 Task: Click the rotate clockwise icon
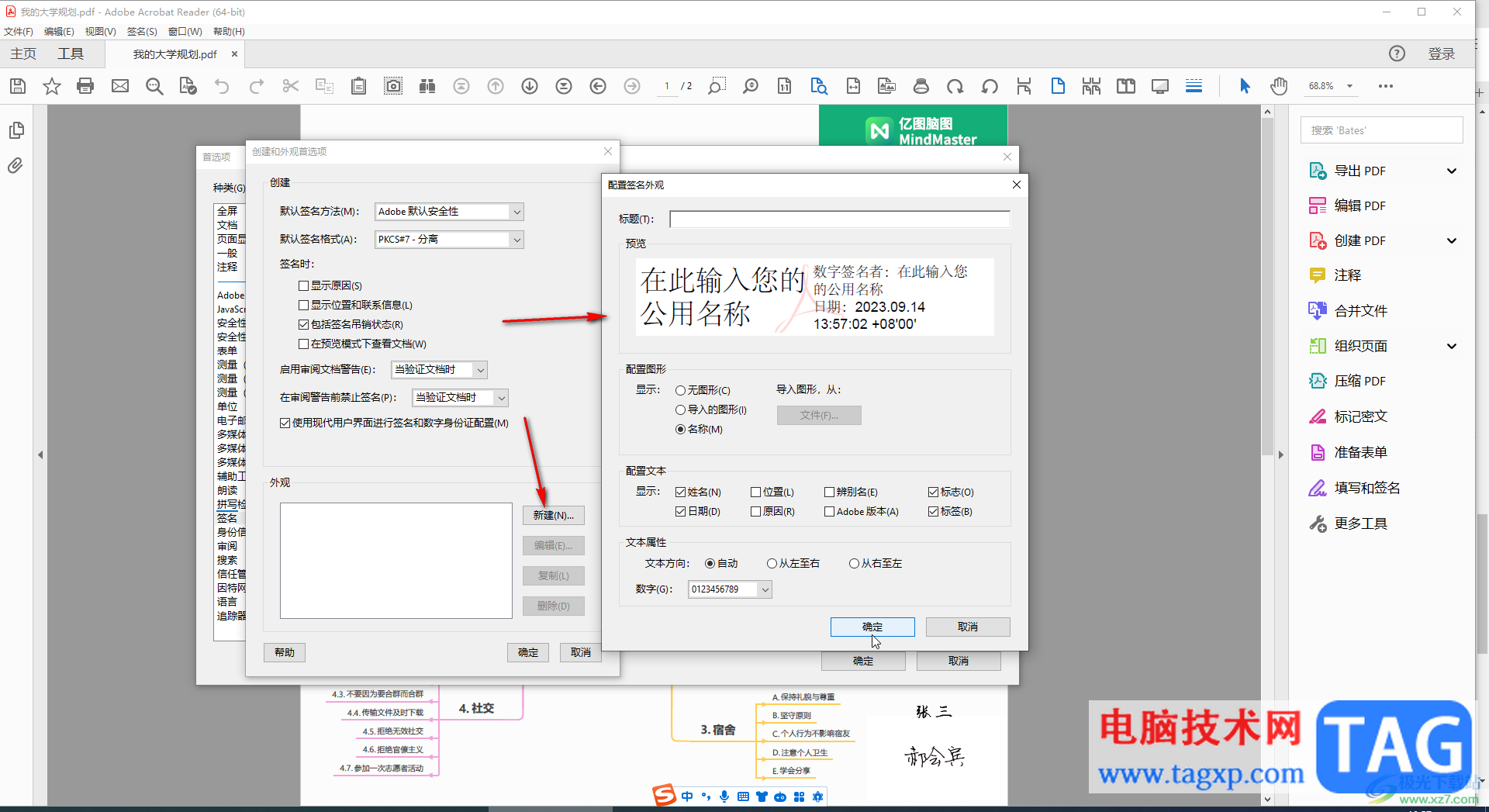point(955,86)
